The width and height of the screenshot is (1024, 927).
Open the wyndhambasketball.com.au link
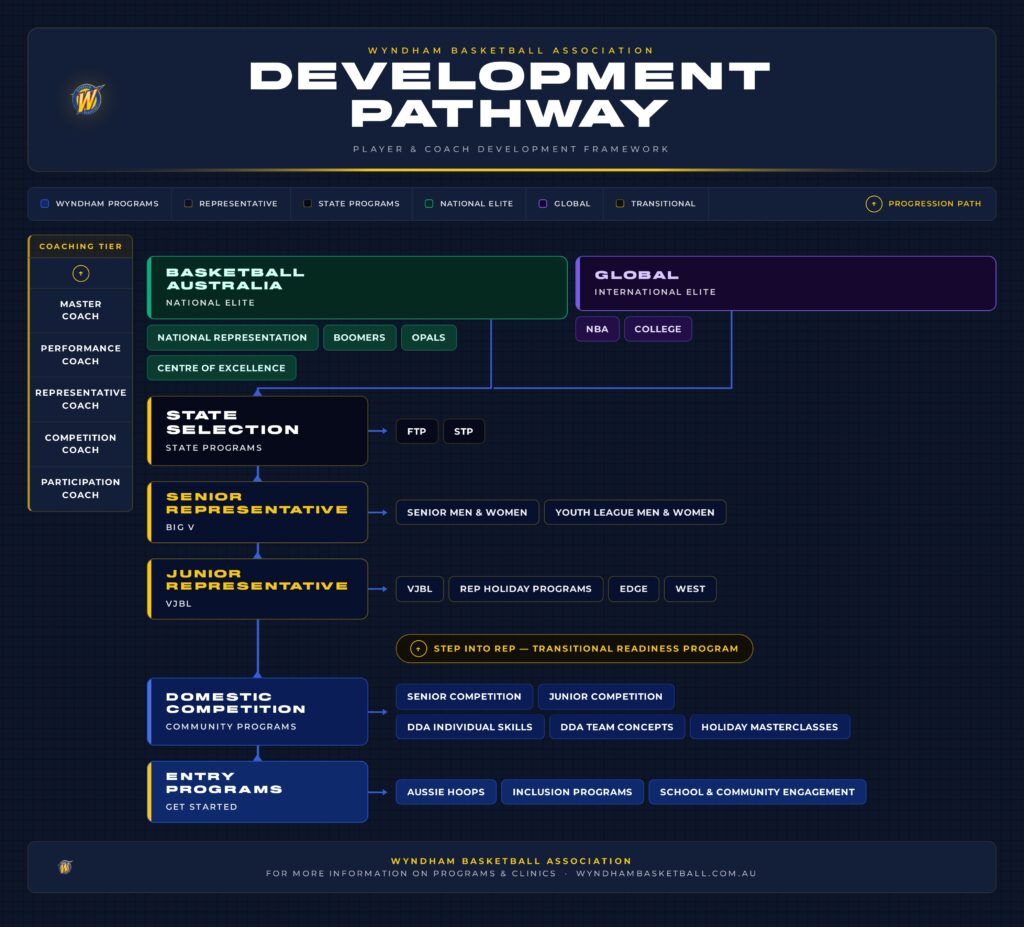coord(666,873)
